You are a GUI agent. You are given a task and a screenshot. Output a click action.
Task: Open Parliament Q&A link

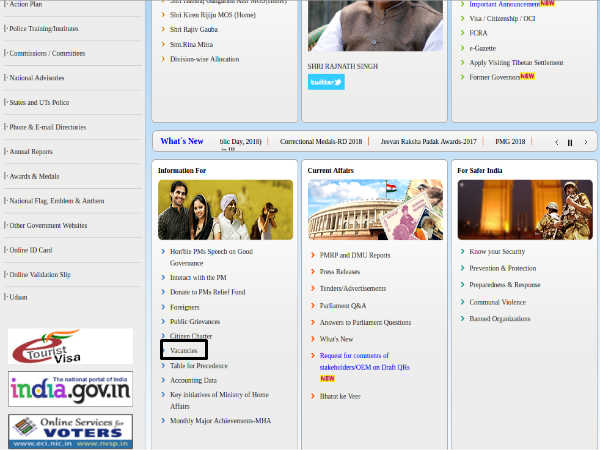[x=342, y=306]
